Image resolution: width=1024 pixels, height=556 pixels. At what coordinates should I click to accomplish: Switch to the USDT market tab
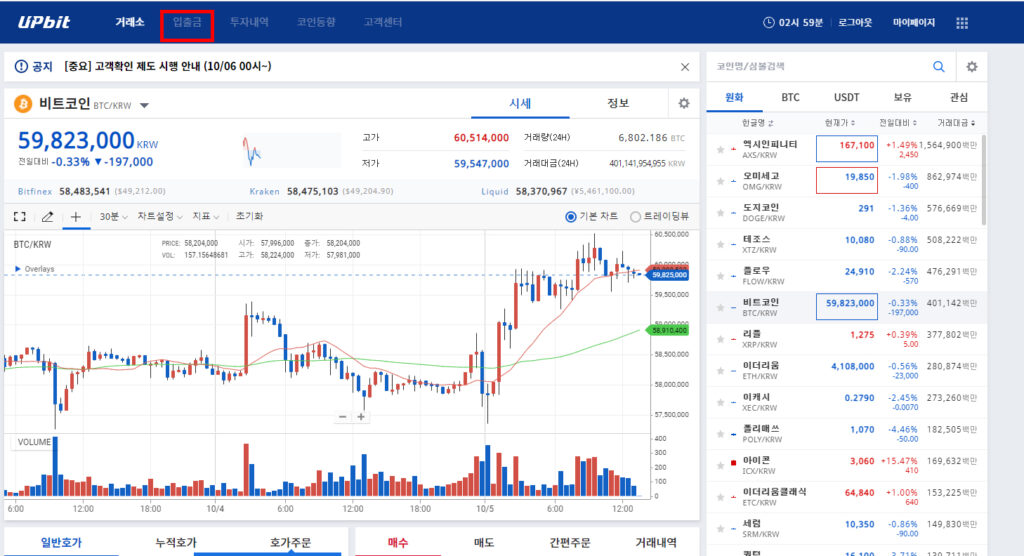coord(846,97)
